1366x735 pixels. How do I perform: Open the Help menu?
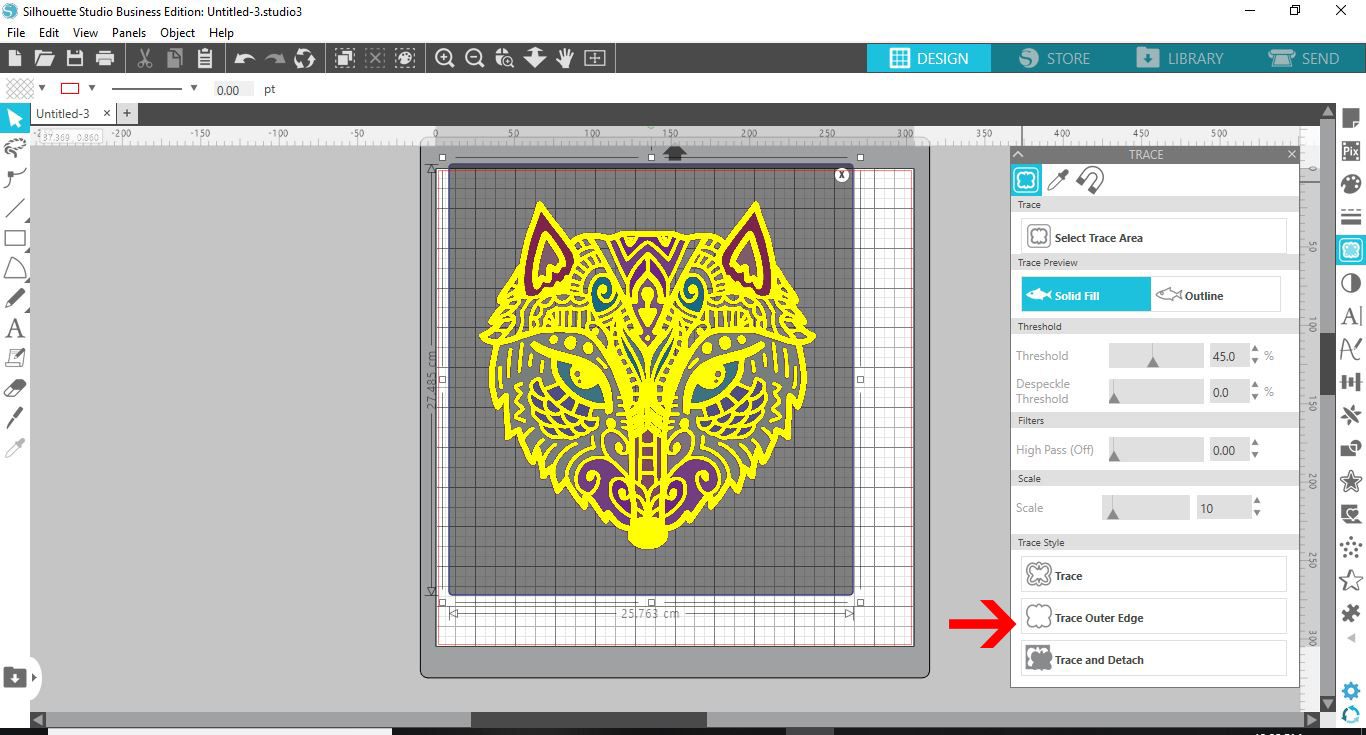221,32
